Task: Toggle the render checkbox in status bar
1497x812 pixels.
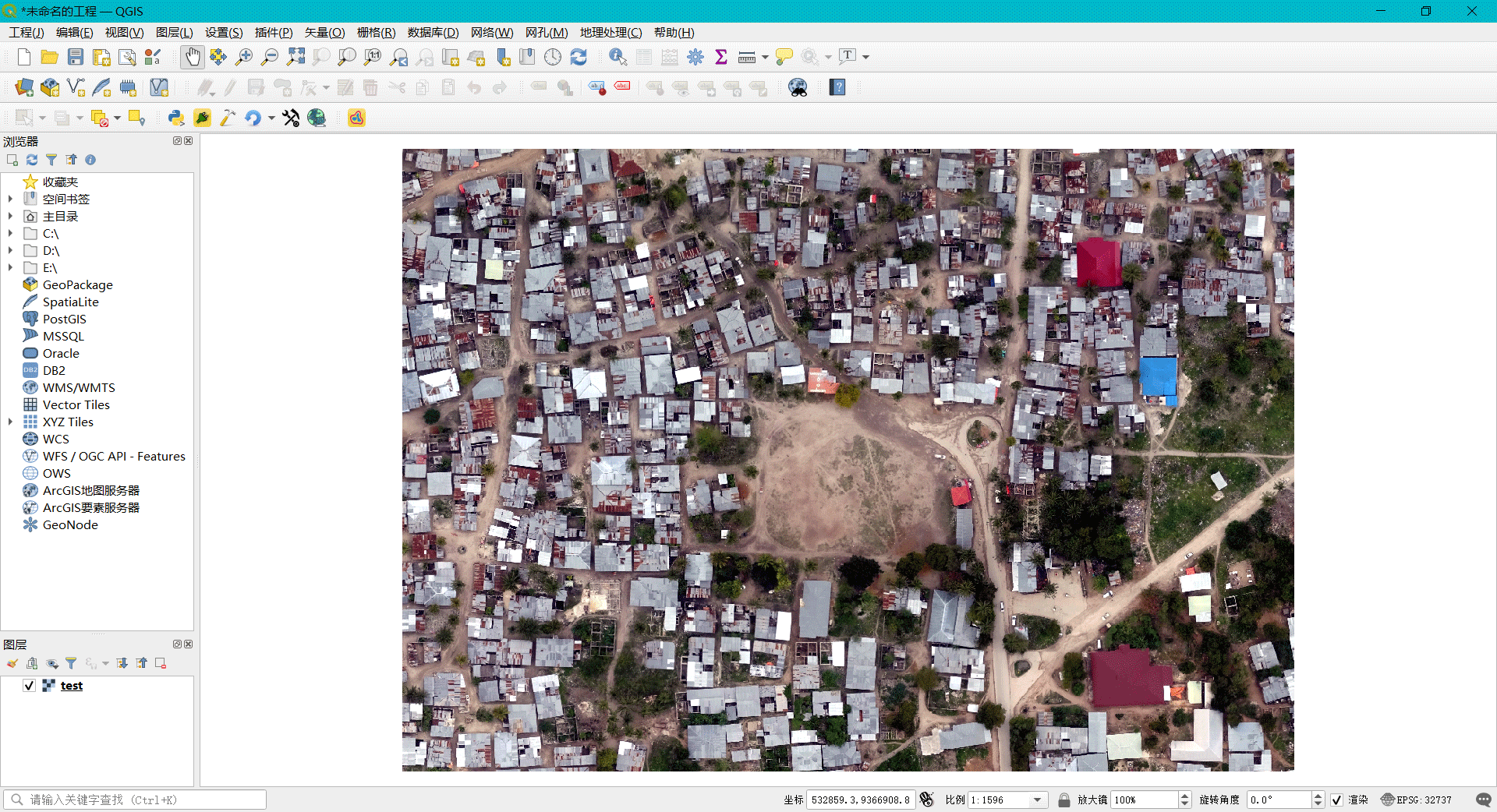Action: 1336,800
